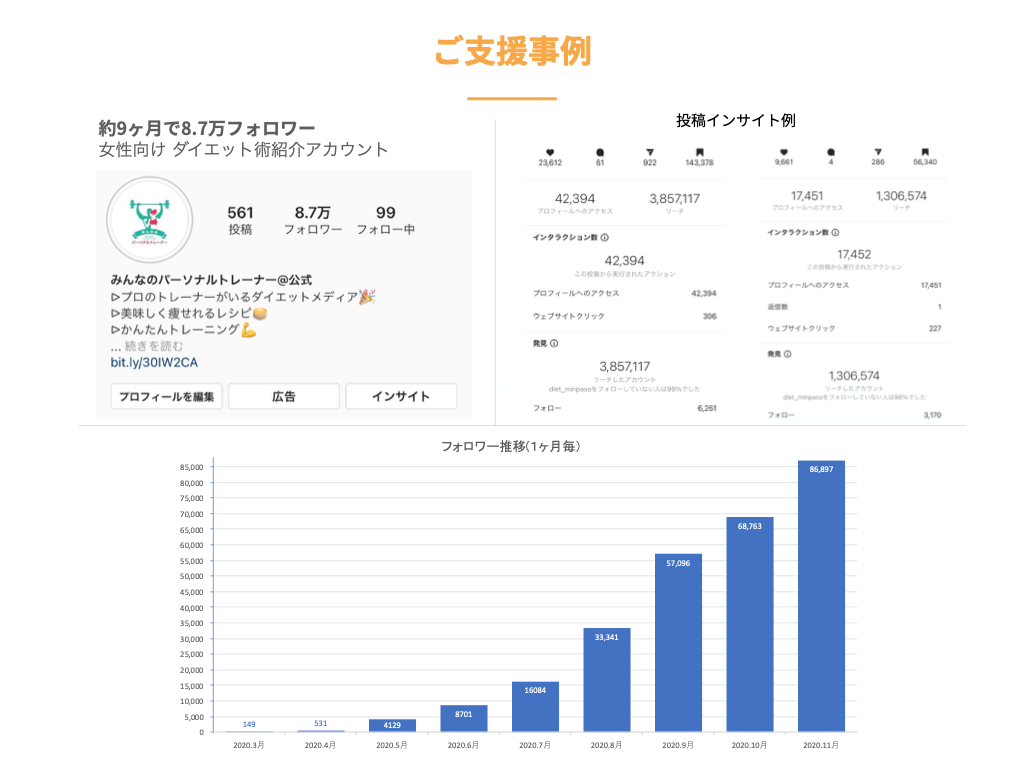Click the chart title フォロワー推移(1ヶ月毎)
Screen dimensions: 1024x768
(x=511, y=446)
